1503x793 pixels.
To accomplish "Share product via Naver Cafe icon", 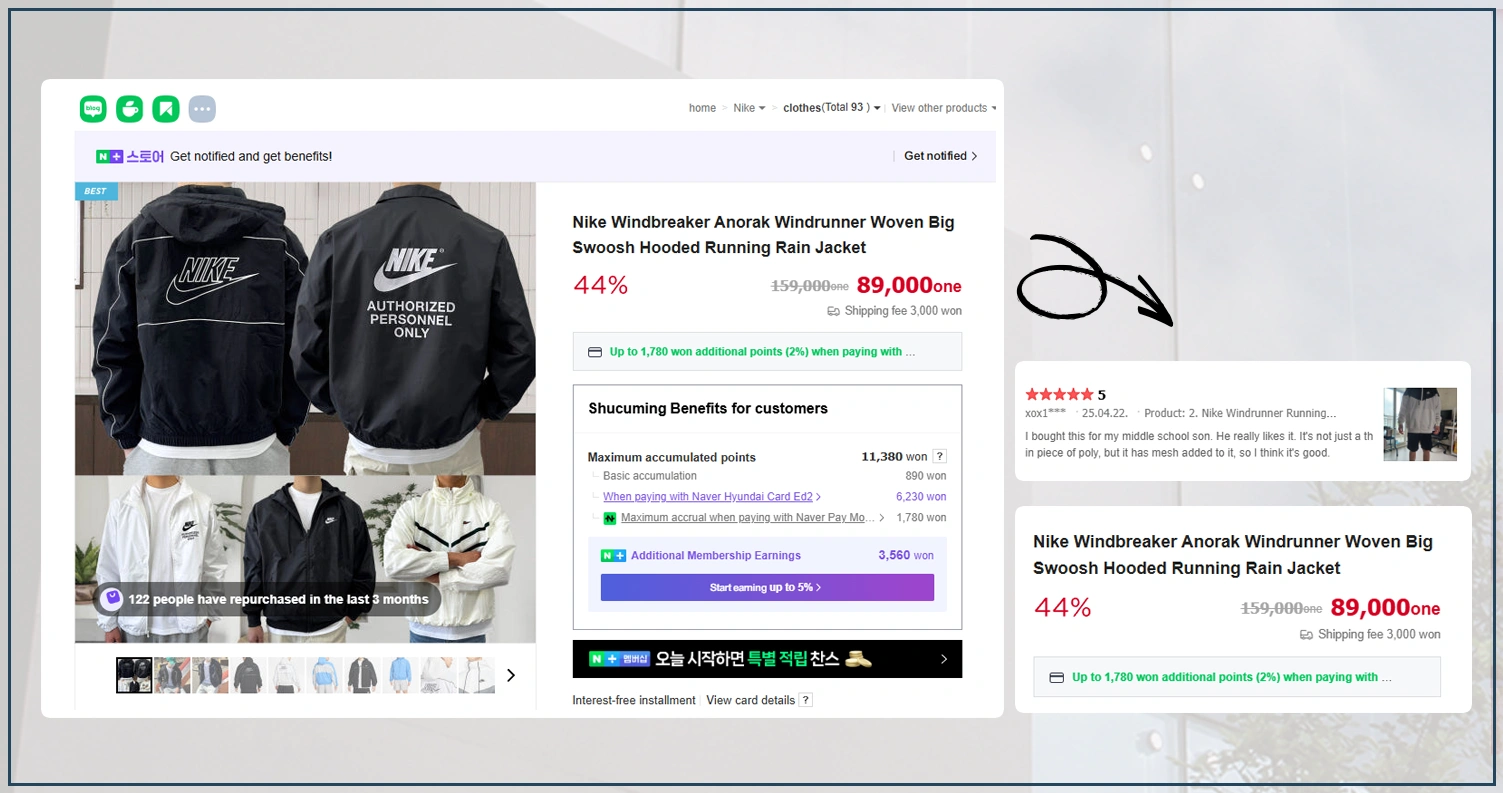I will (x=129, y=108).
